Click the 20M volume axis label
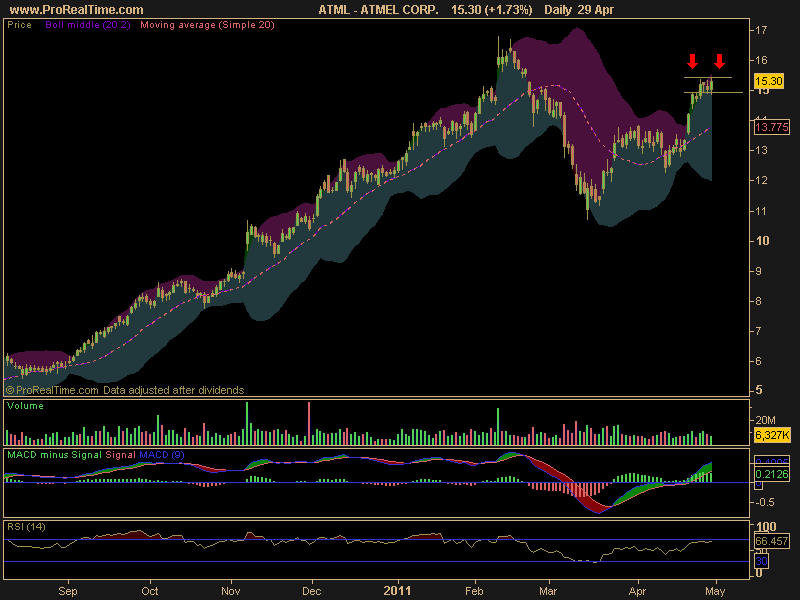The height and width of the screenshot is (600, 800). tap(765, 420)
